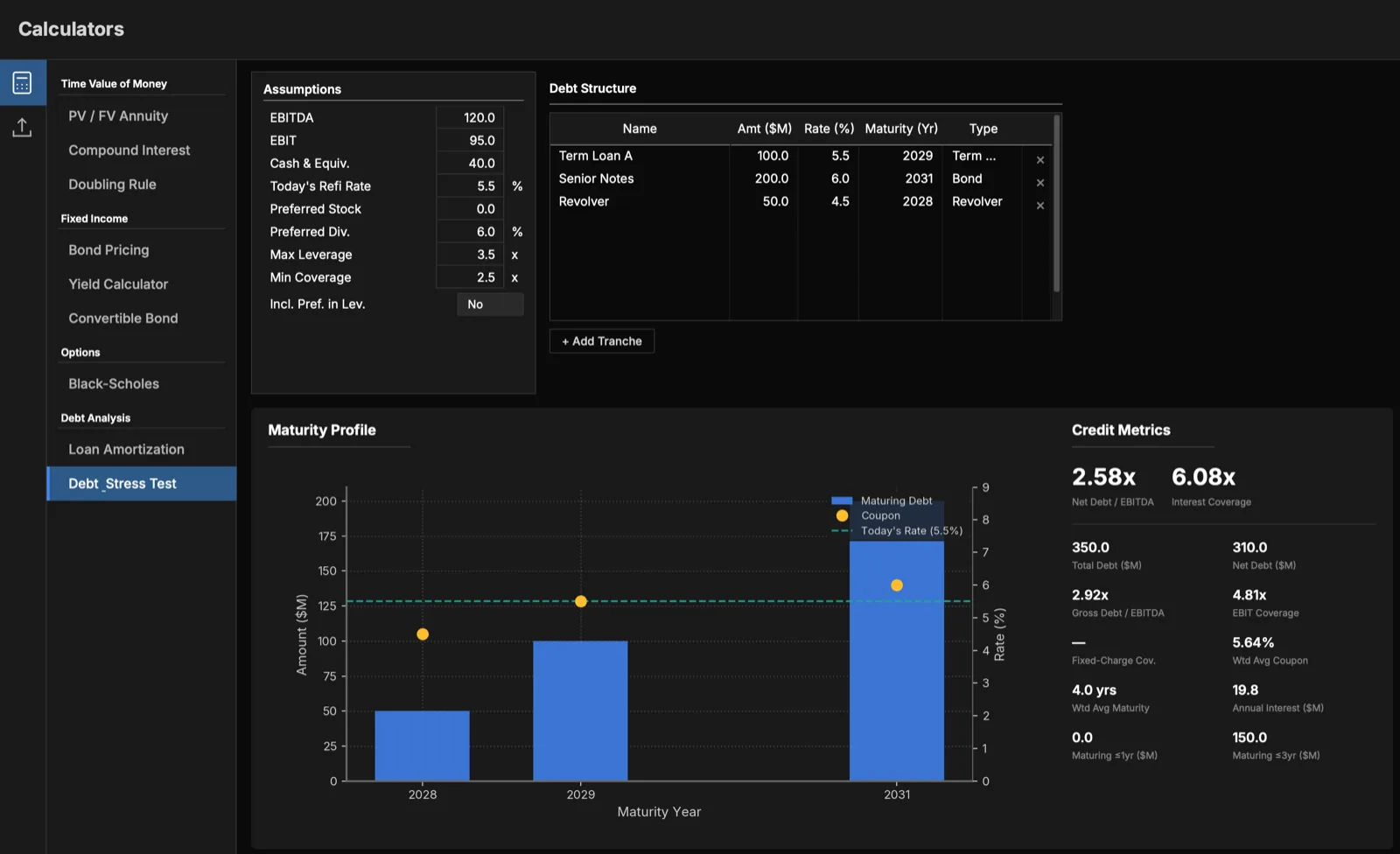Click the 2029 maturing debt bar
Viewport: 1400px width, 854px height.
click(x=580, y=710)
